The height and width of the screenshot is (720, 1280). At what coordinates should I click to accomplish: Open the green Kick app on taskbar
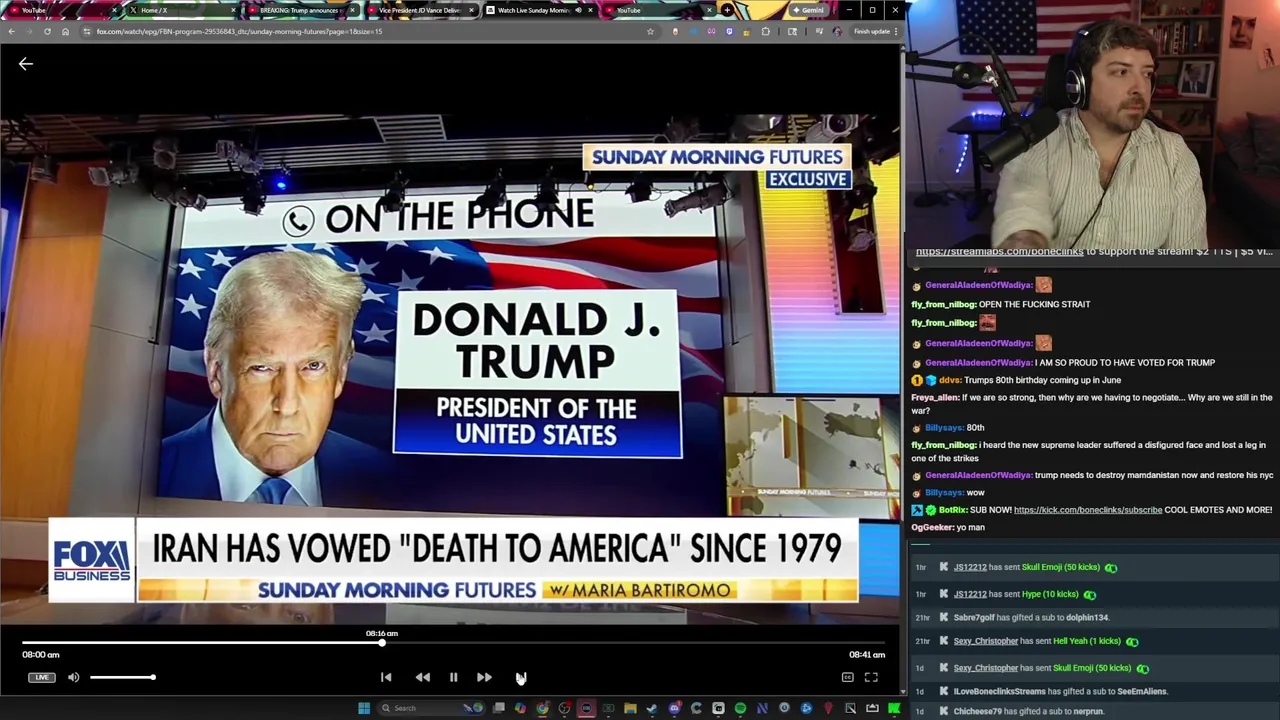[x=894, y=708]
